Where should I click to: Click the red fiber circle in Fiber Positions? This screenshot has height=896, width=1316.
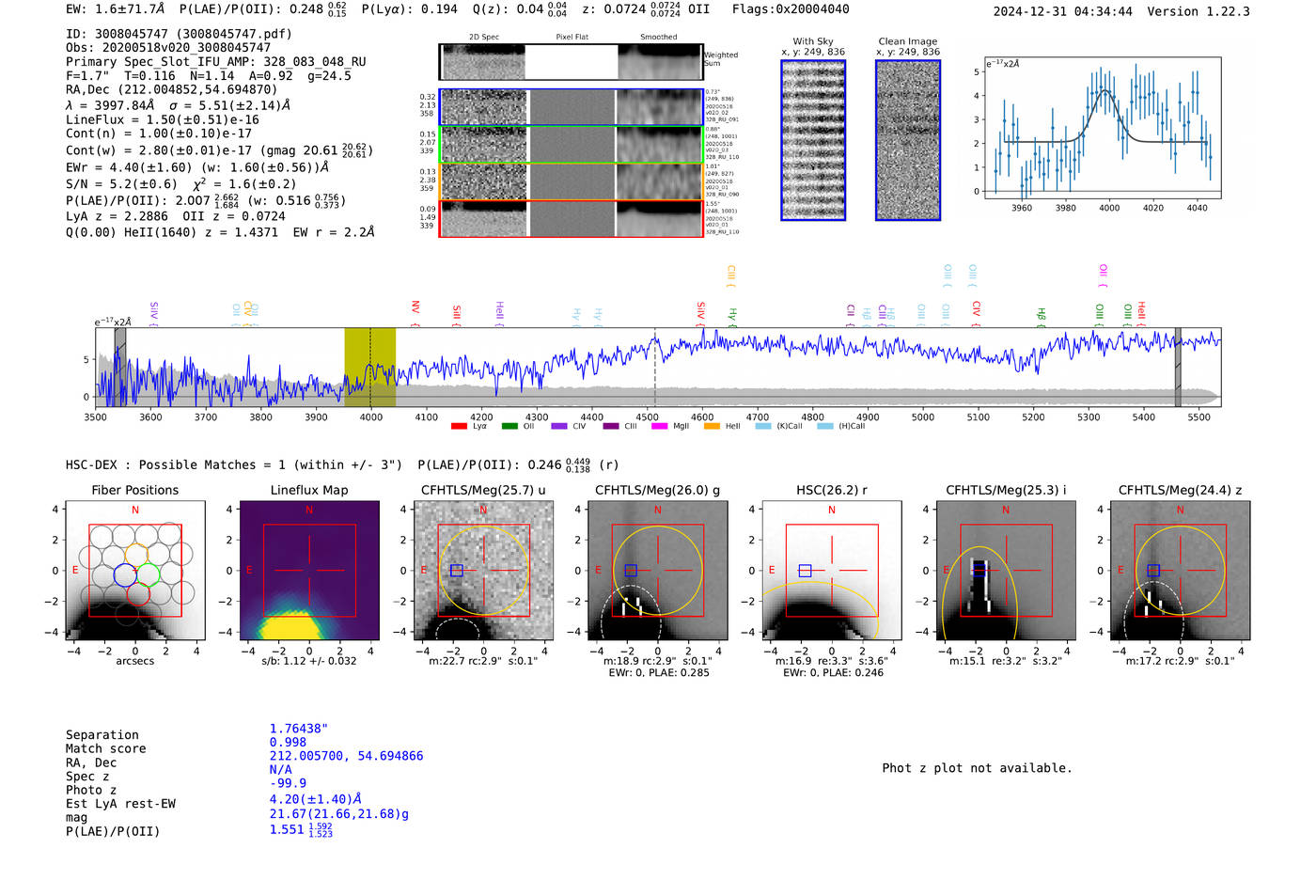click(x=136, y=594)
